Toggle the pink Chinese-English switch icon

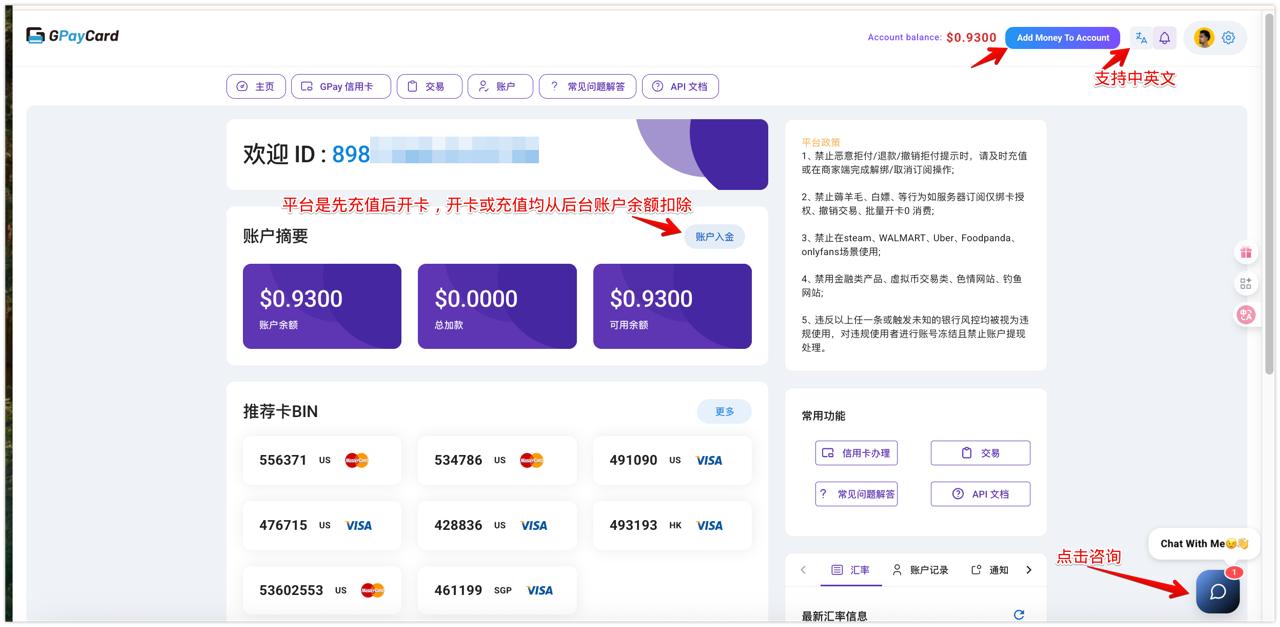coord(1245,314)
